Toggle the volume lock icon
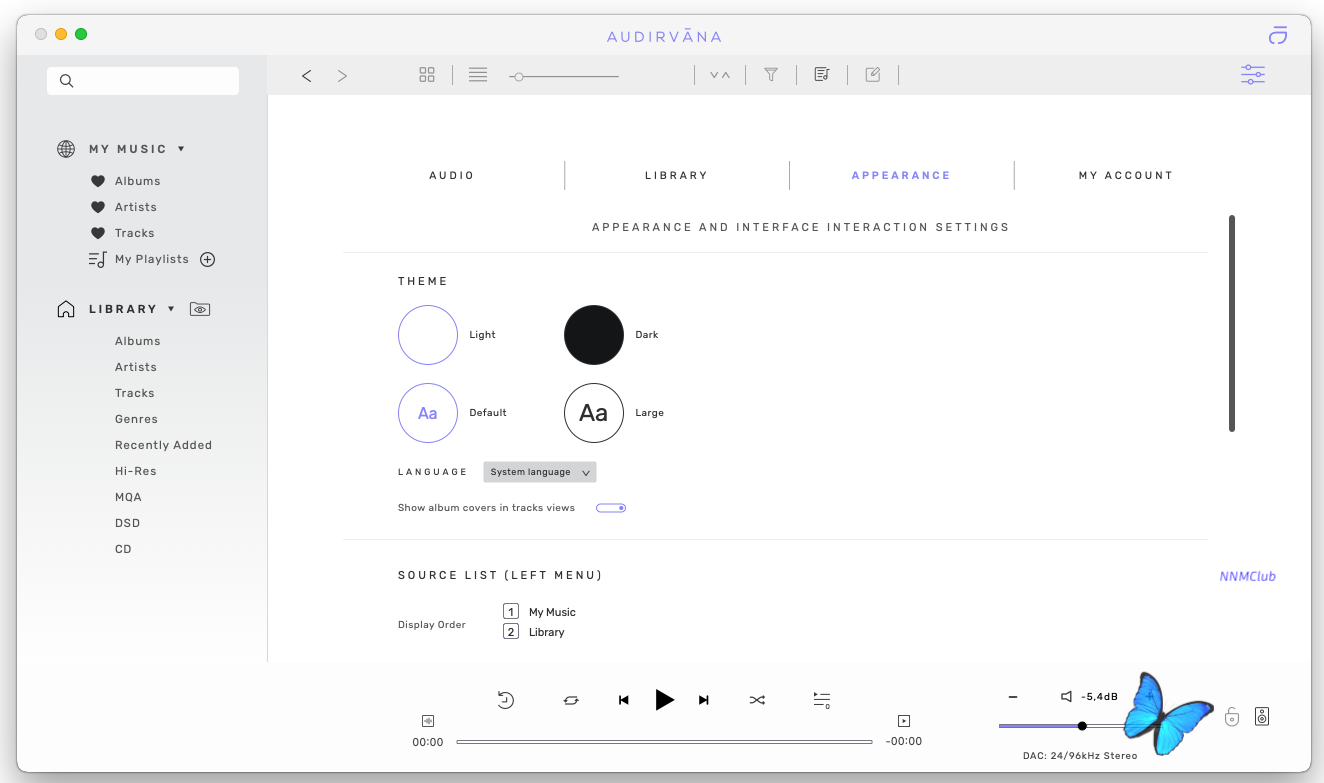Viewport: 1324px width, 783px height. [1232, 716]
